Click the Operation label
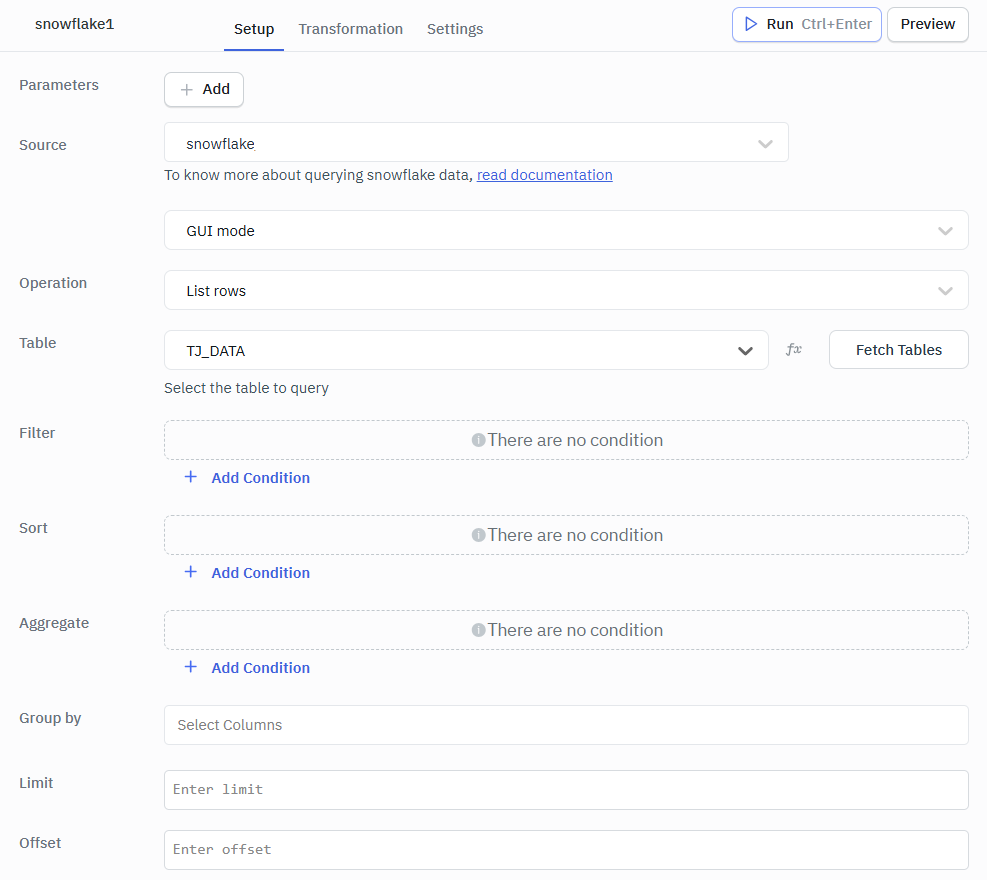Screen dimensions: 987x880 tap(53, 283)
